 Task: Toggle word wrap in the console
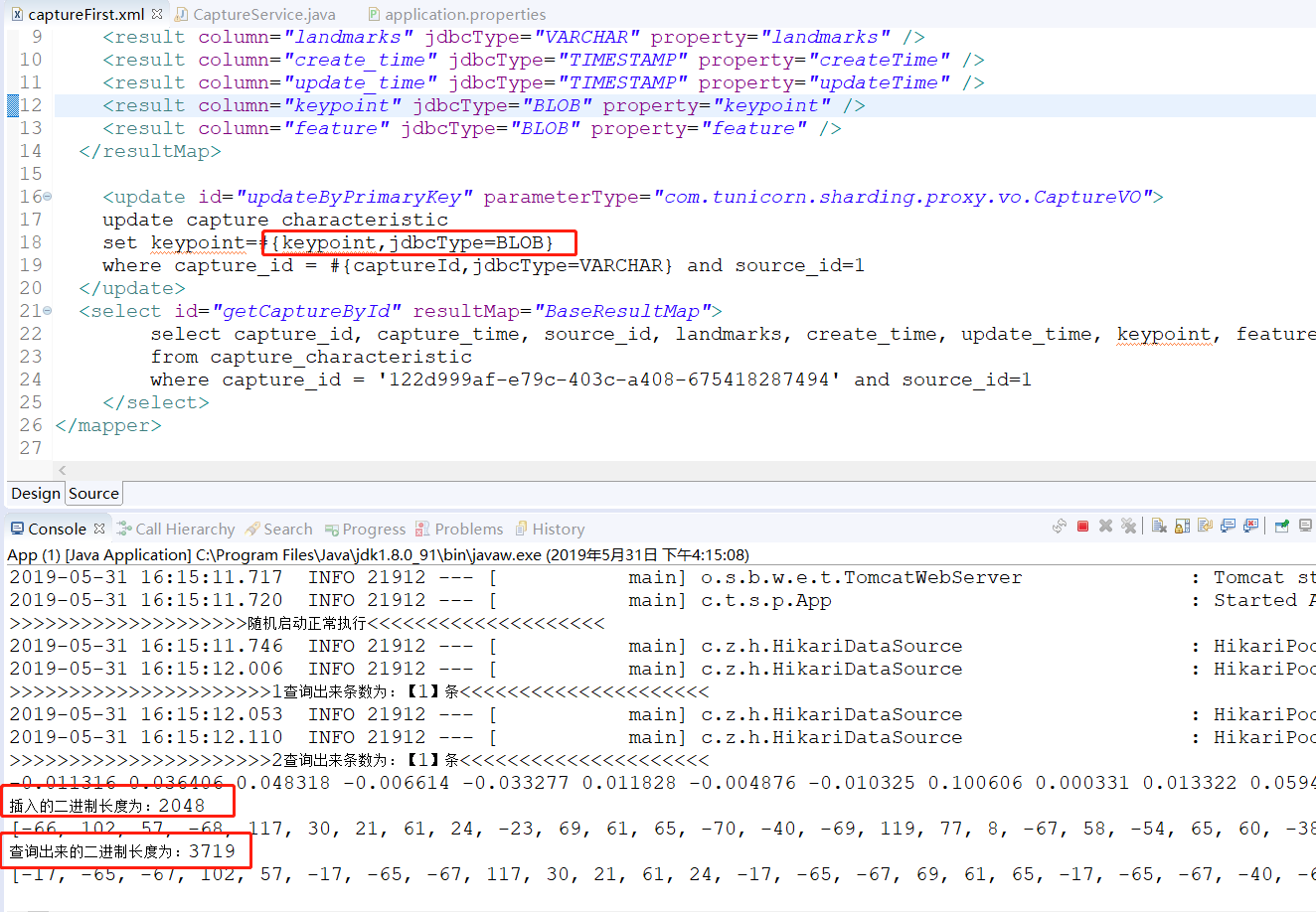1207,528
